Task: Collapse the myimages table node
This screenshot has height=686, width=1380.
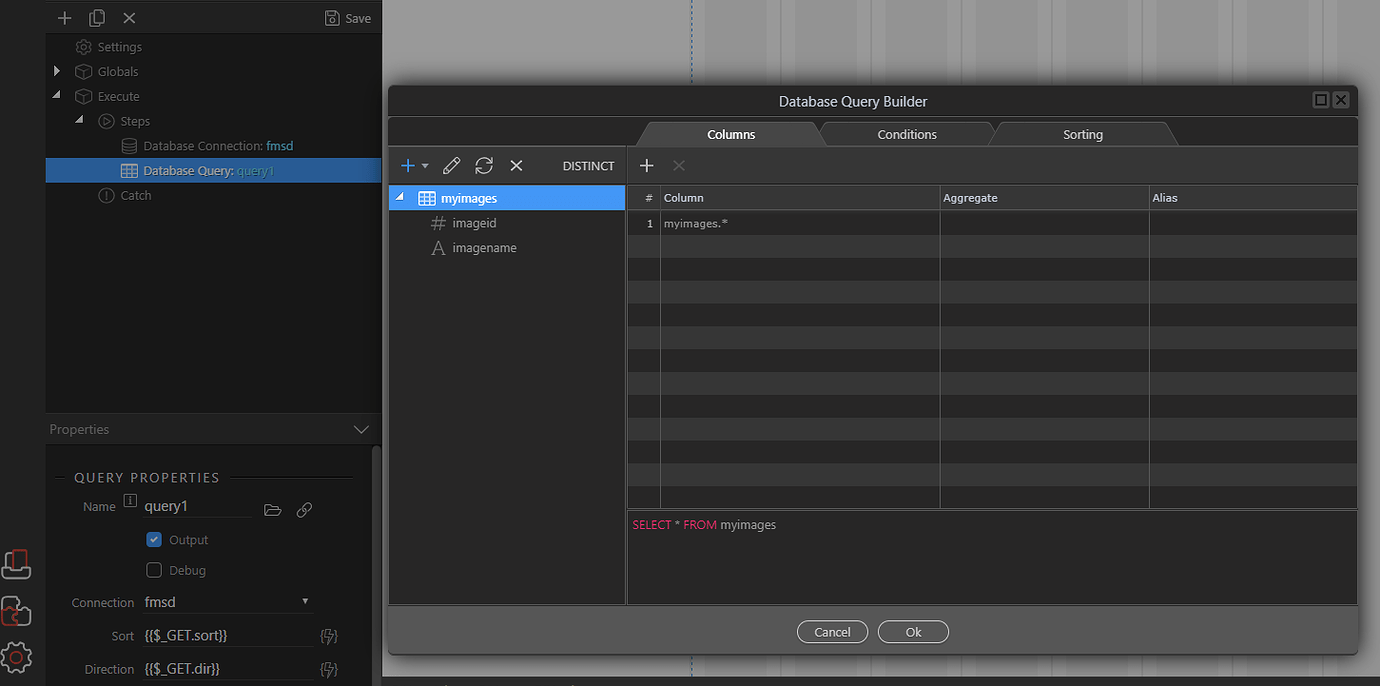Action: [x=400, y=197]
